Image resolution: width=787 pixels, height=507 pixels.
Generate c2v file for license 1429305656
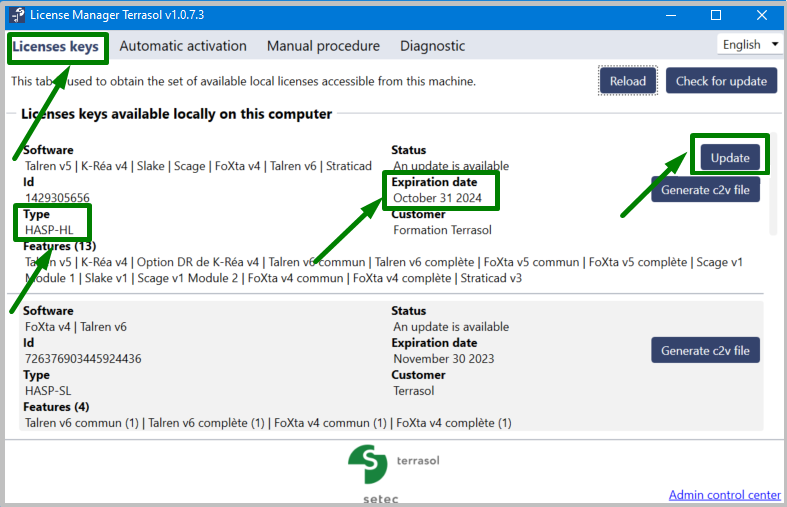pos(705,190)
